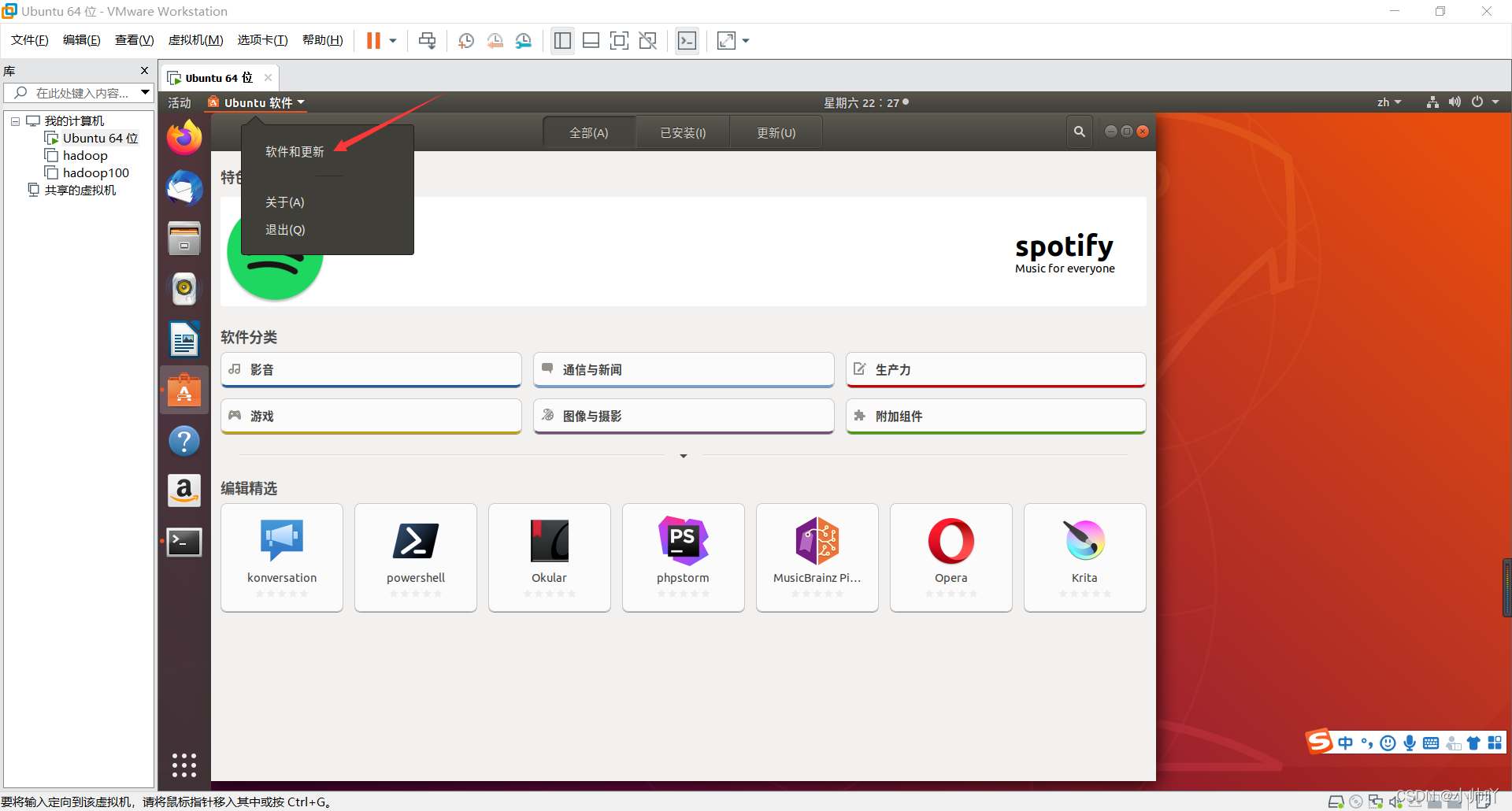This screenshot has width=1512, height=811.
Task: Click the Unity mode toolbar icon
Action: (x=647, y=41)
